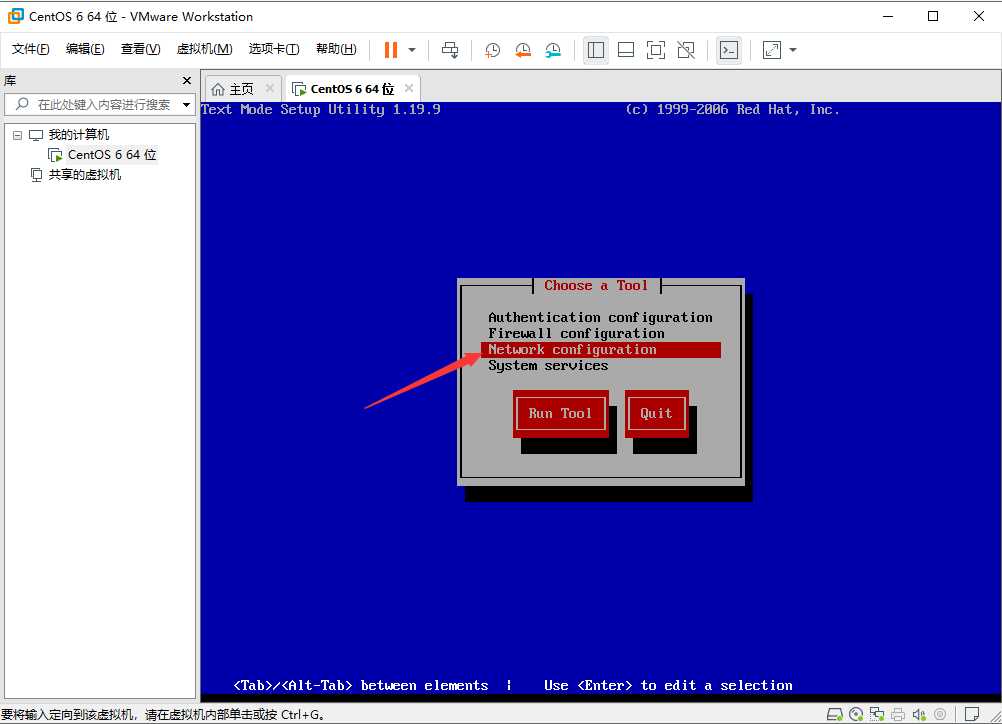This screenshot has width=1002, height=724.
Task: Open the power options dropdown beside pause
Action: pos(412,50)
